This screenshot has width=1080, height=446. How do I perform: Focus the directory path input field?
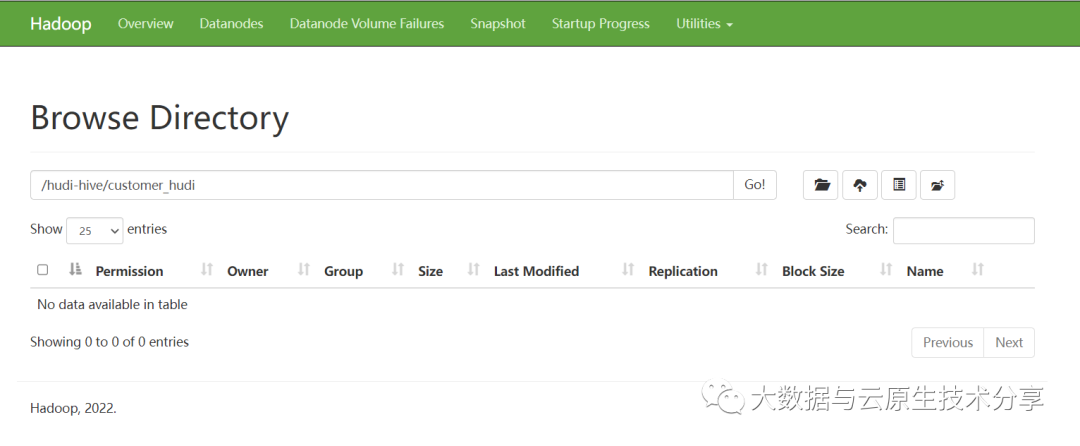pos(382,185)
